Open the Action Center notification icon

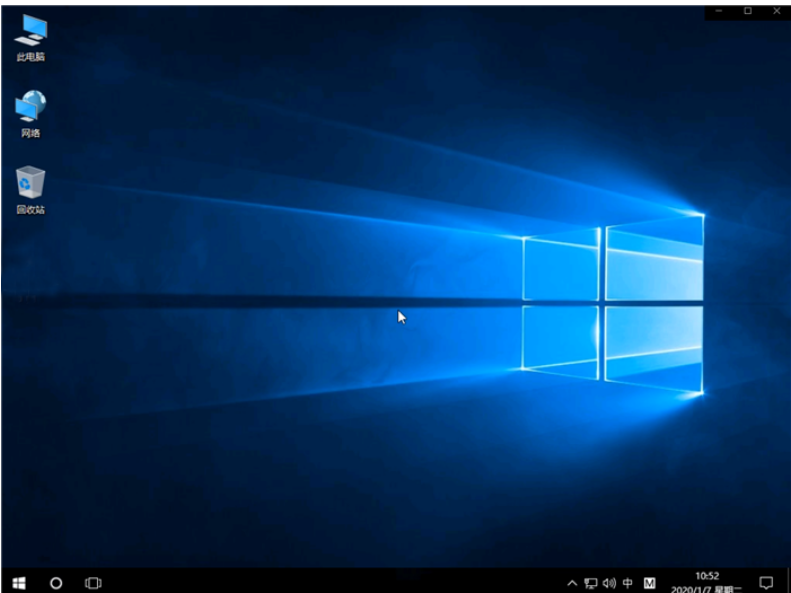pyautogui.click(x=766, y=581)
